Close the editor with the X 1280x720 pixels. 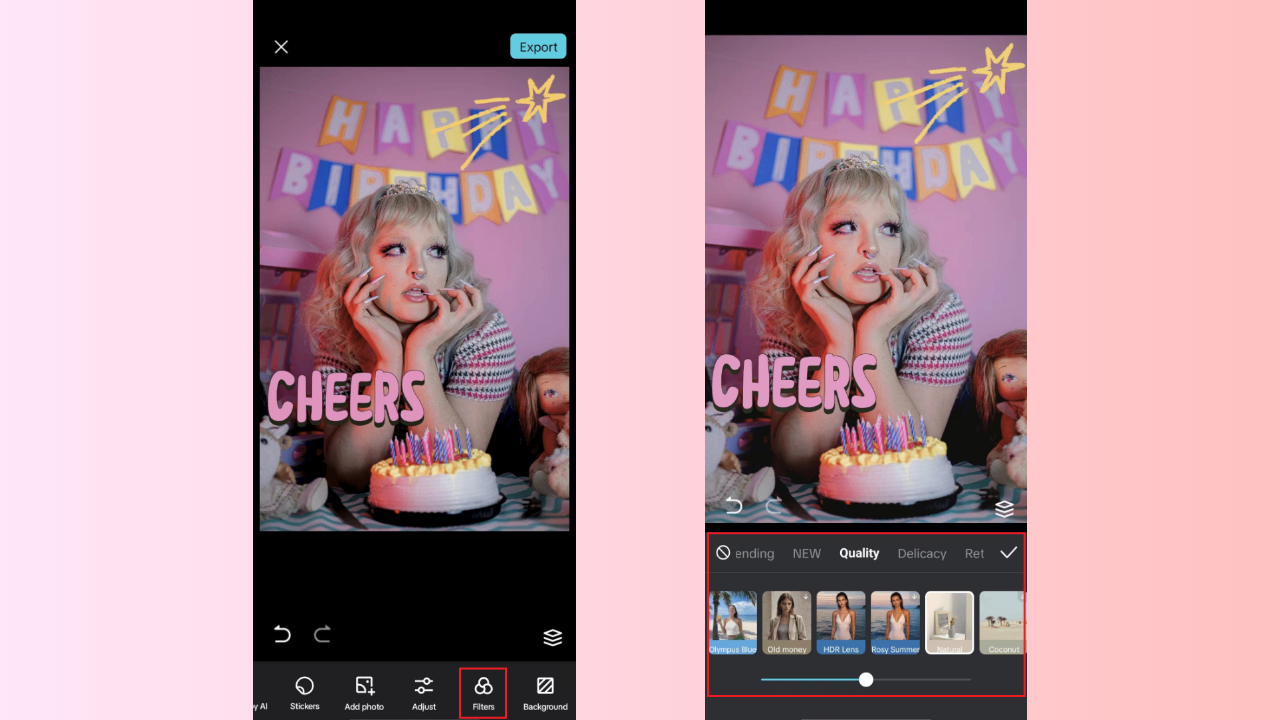click(x=281, y=46)
